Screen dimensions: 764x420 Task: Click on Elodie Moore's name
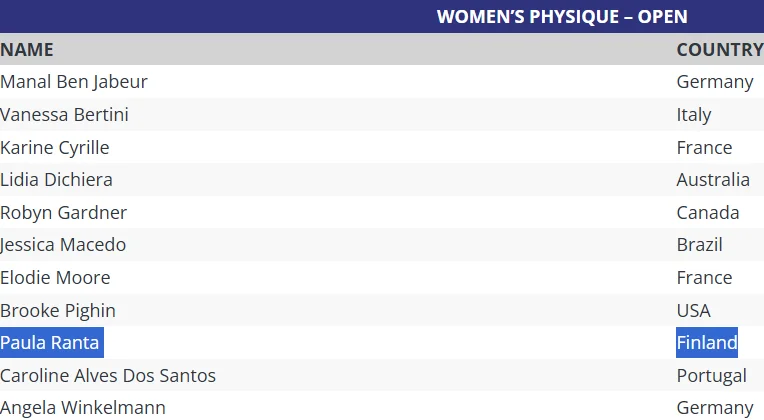click(55, 278)
